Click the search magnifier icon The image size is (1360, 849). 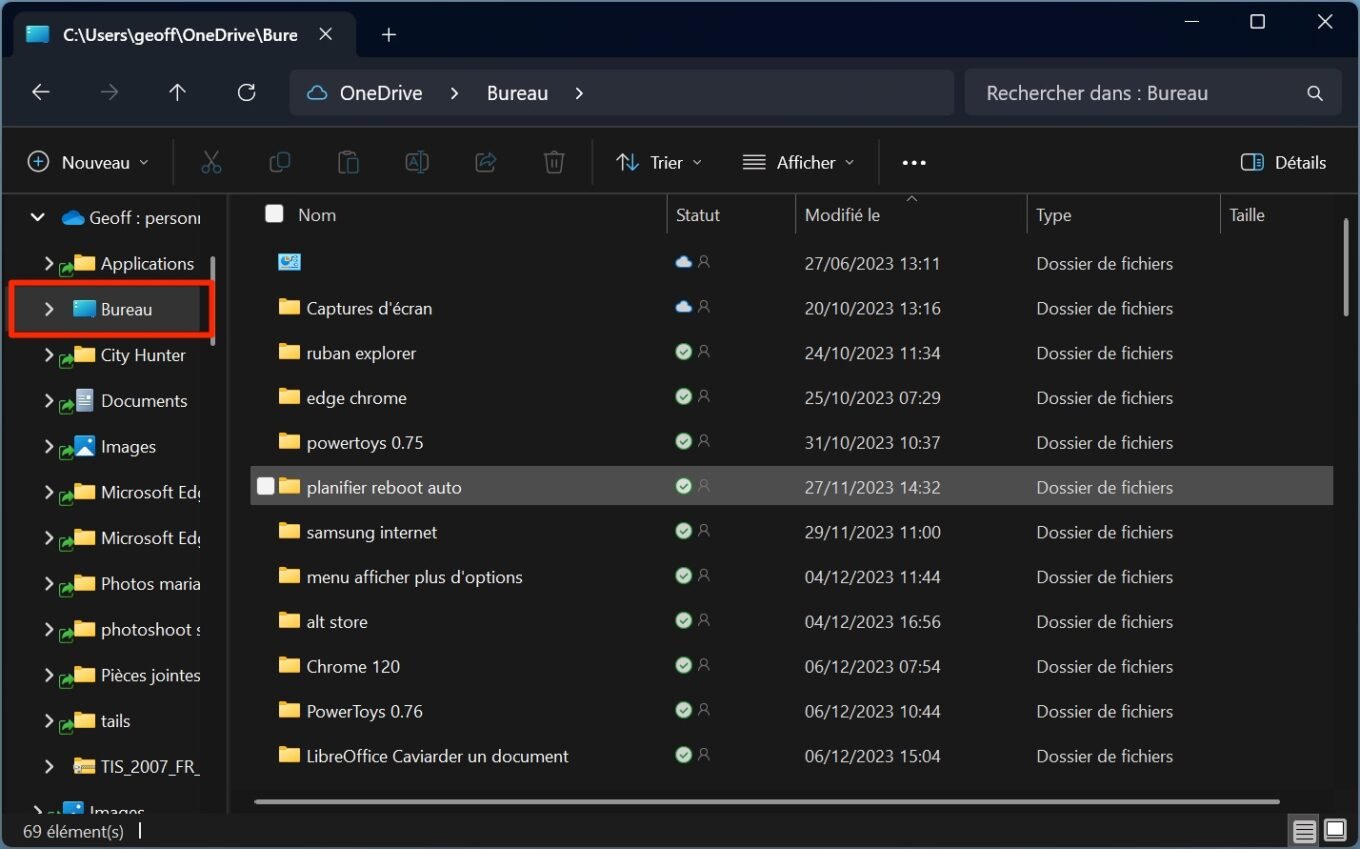point(1315,93)
